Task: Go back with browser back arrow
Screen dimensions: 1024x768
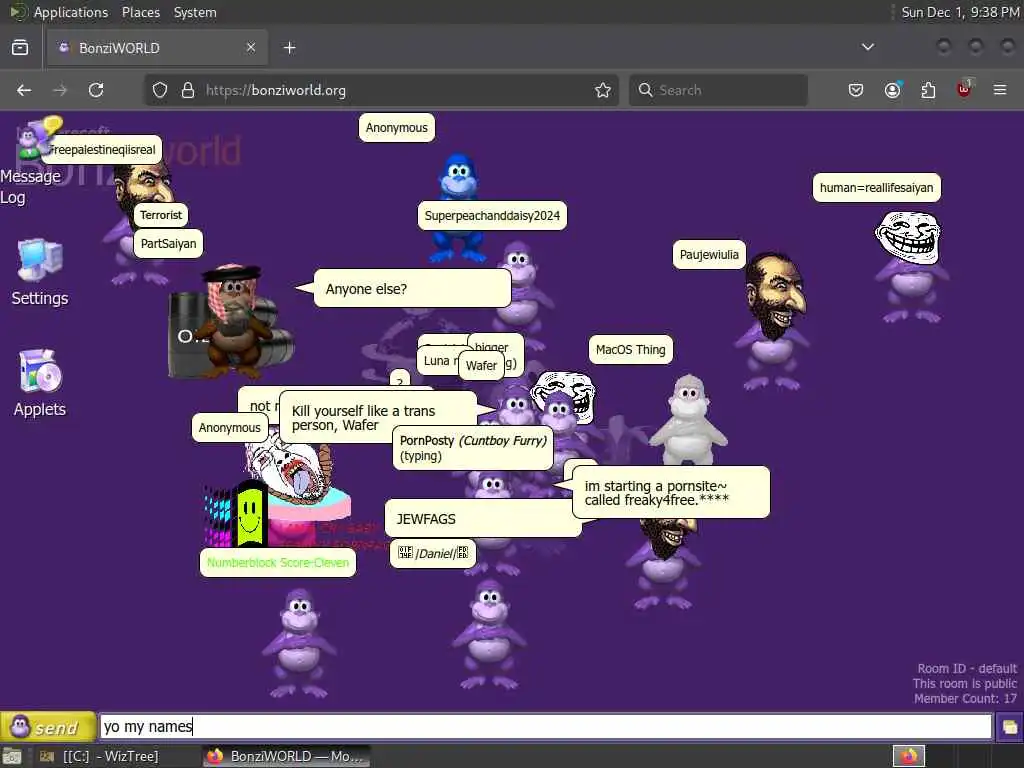Action: [x=24, y=90]
